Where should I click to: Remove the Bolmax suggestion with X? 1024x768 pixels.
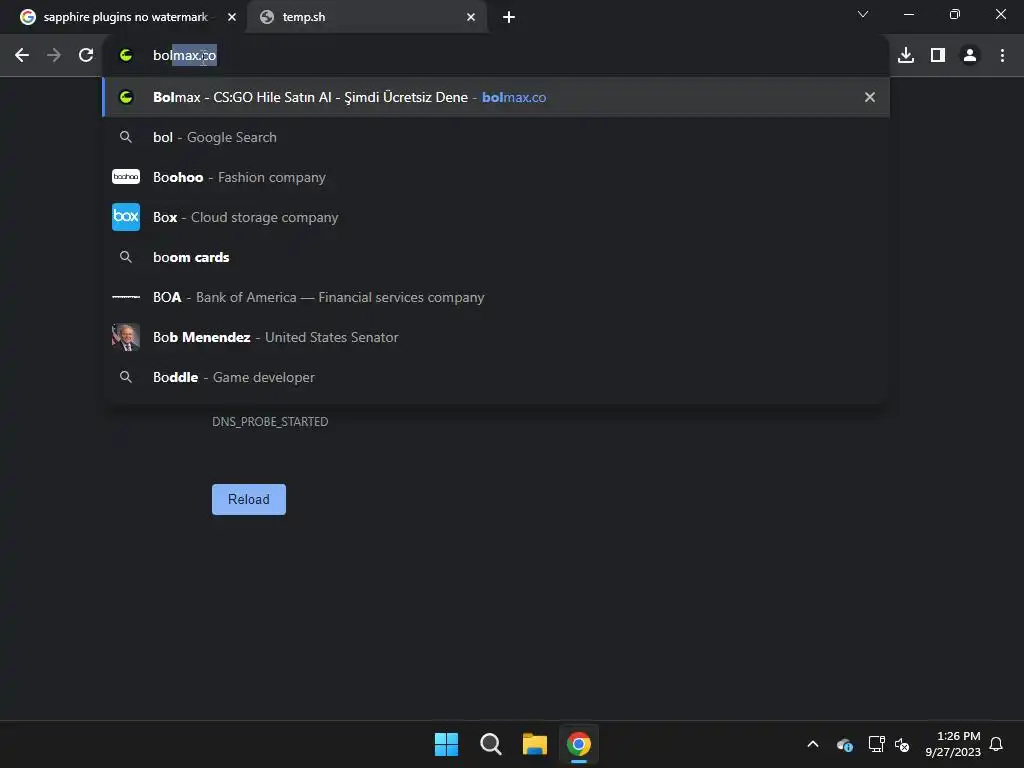869,97
